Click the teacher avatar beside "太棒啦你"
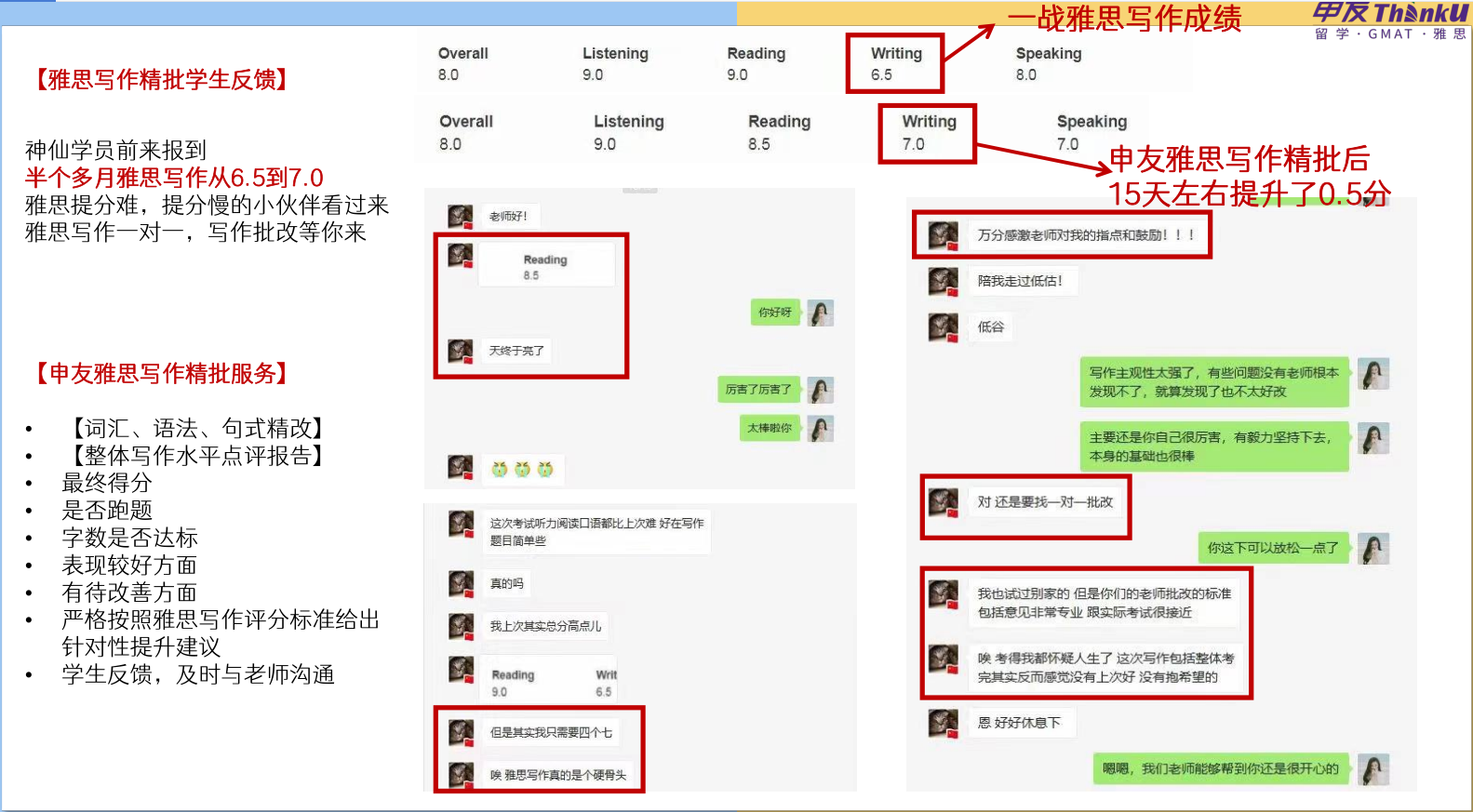 [x=821, y=429]
